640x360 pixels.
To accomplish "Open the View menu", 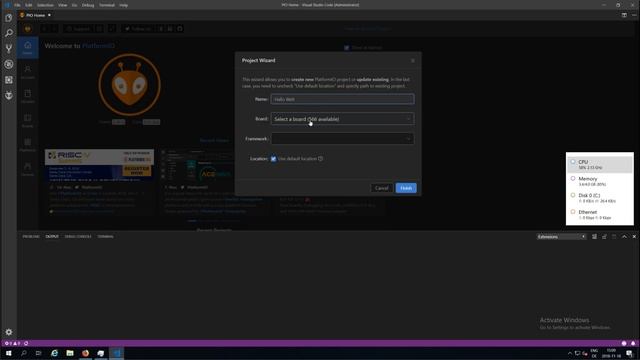I will 62,5.
